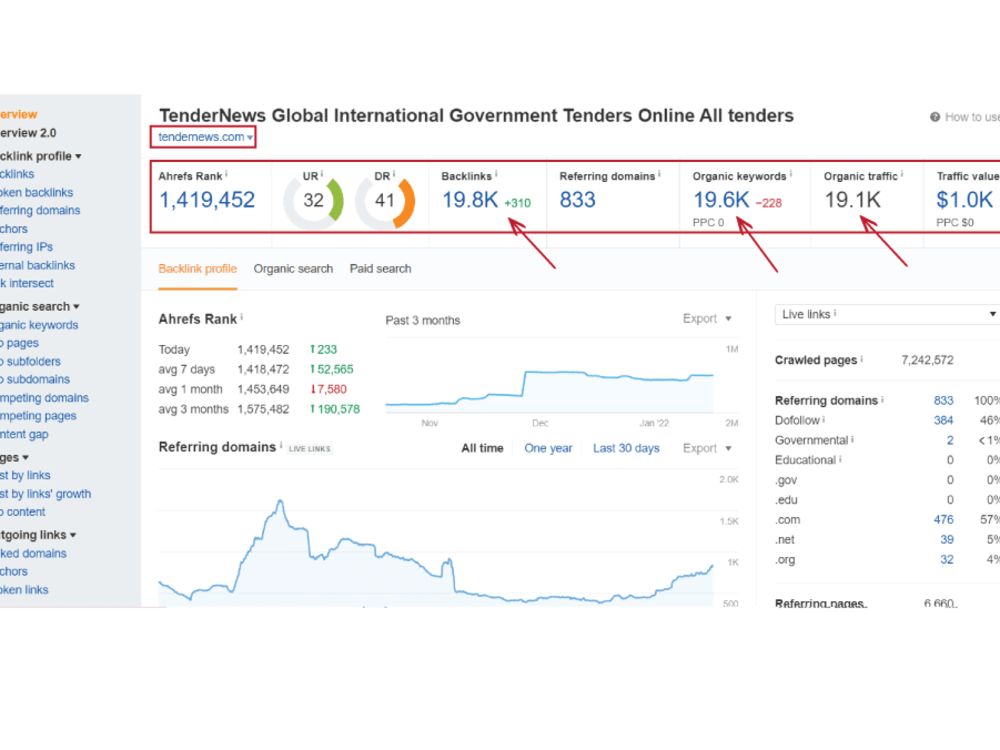
Task: Click the Organic keywords value 19.6K
Action: 721,200
